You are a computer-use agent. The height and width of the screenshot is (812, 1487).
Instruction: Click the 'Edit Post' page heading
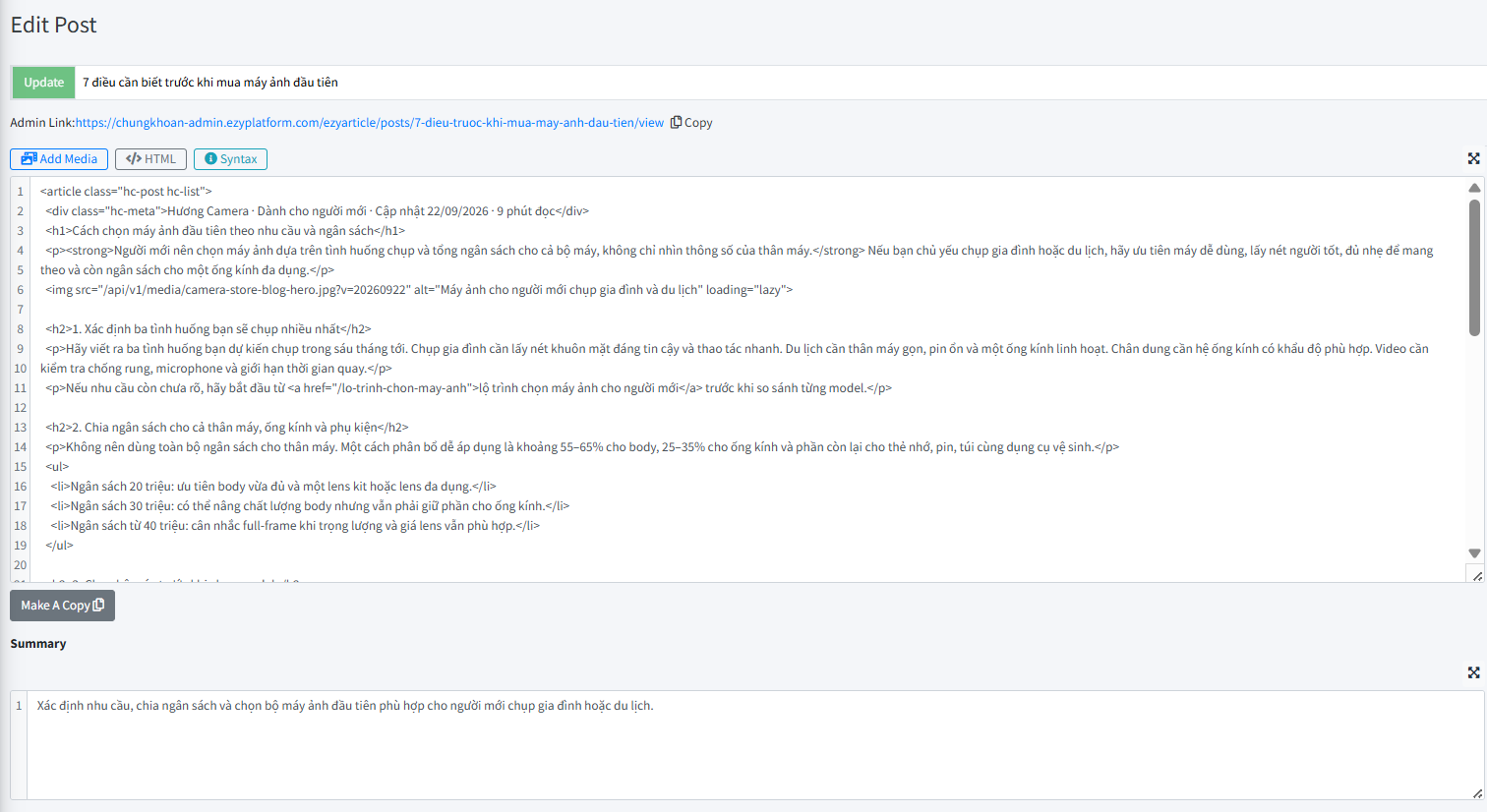point(54,26)
